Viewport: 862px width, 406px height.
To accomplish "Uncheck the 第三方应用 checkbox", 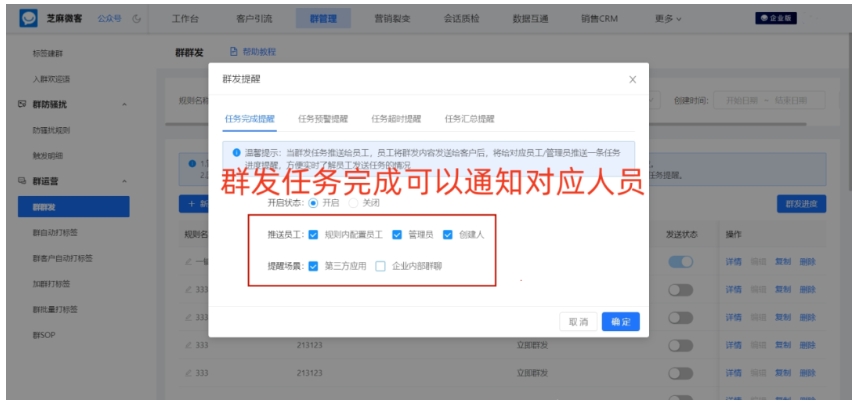I will [x=313, y=266].
